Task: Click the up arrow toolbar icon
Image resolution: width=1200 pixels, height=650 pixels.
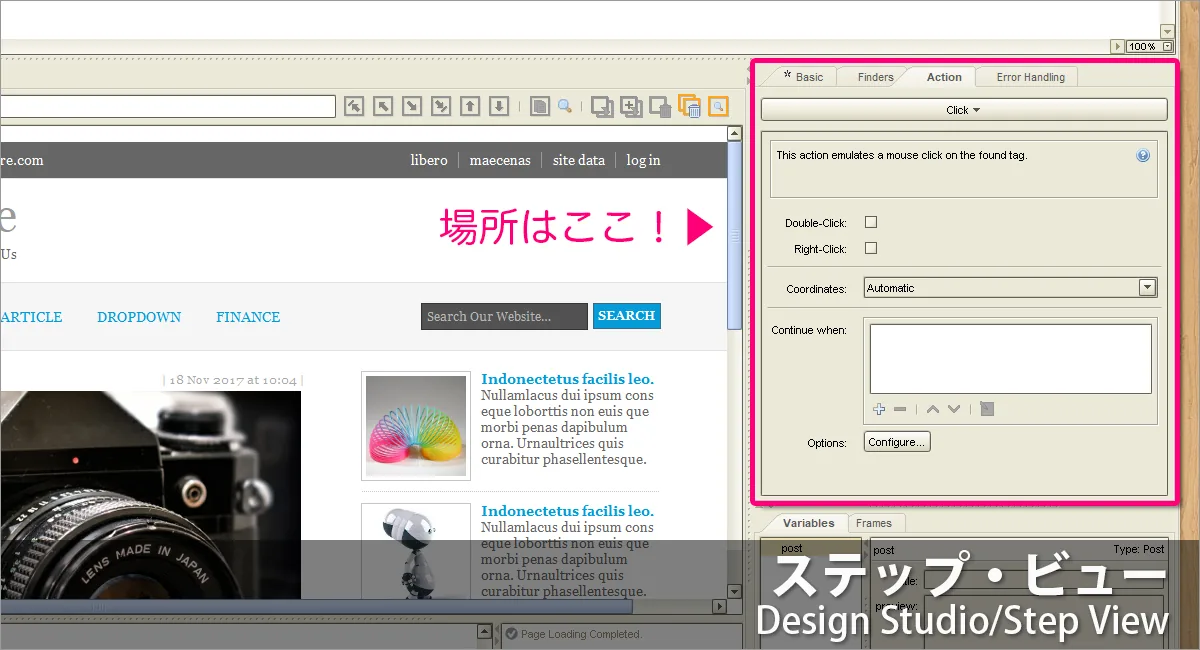Action: point(471,106)
